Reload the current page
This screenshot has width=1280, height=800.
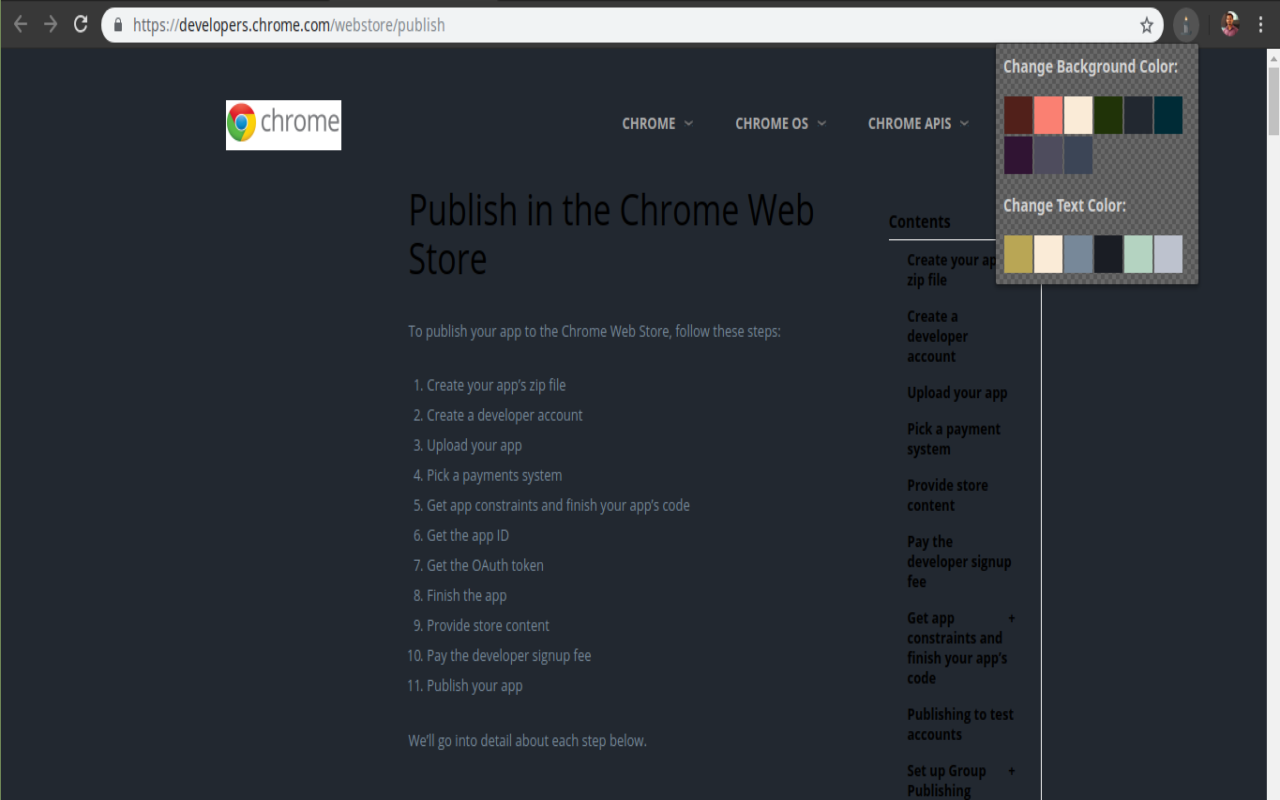point(81,25)
